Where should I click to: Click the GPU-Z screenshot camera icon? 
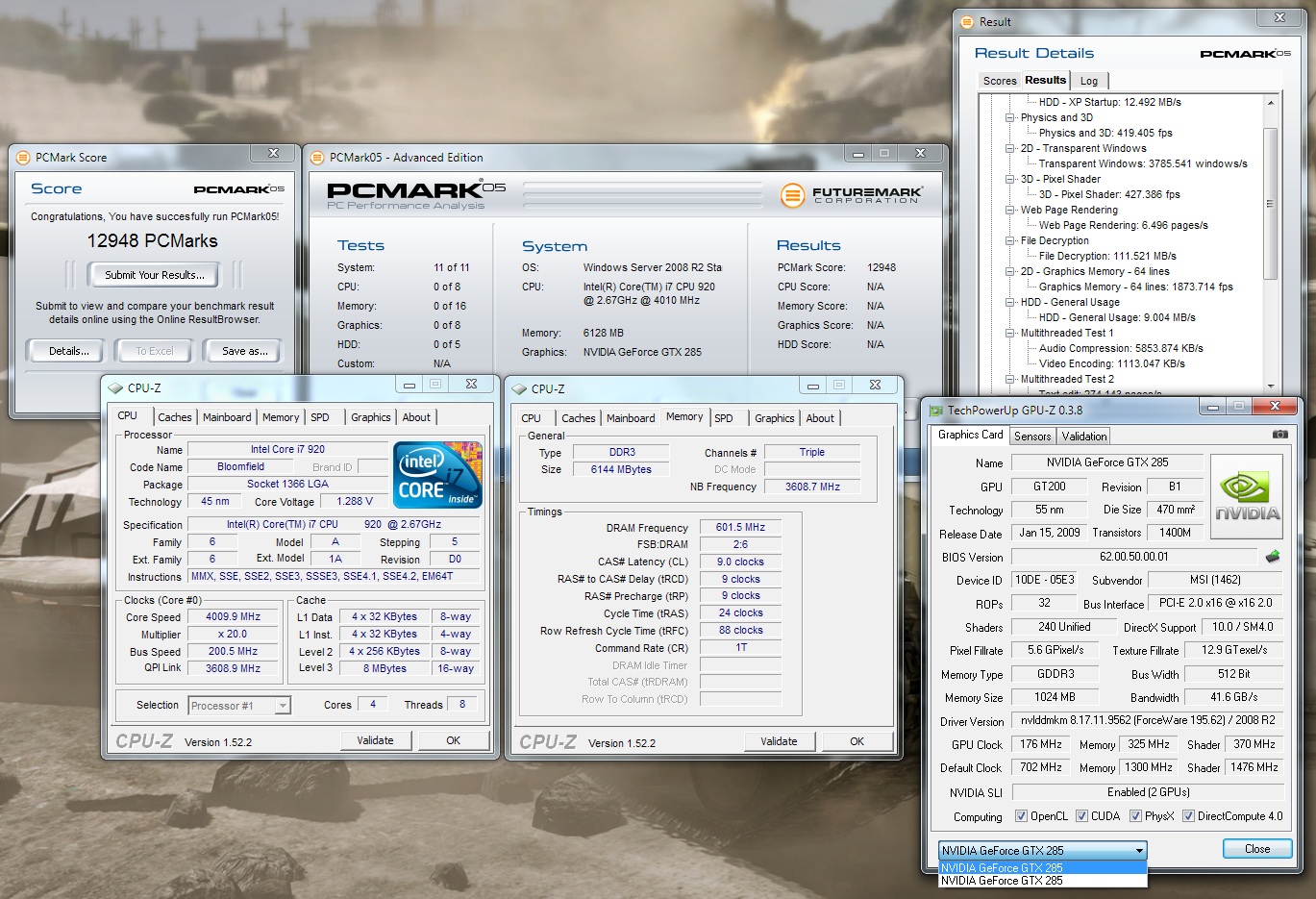pos(1279,435)
